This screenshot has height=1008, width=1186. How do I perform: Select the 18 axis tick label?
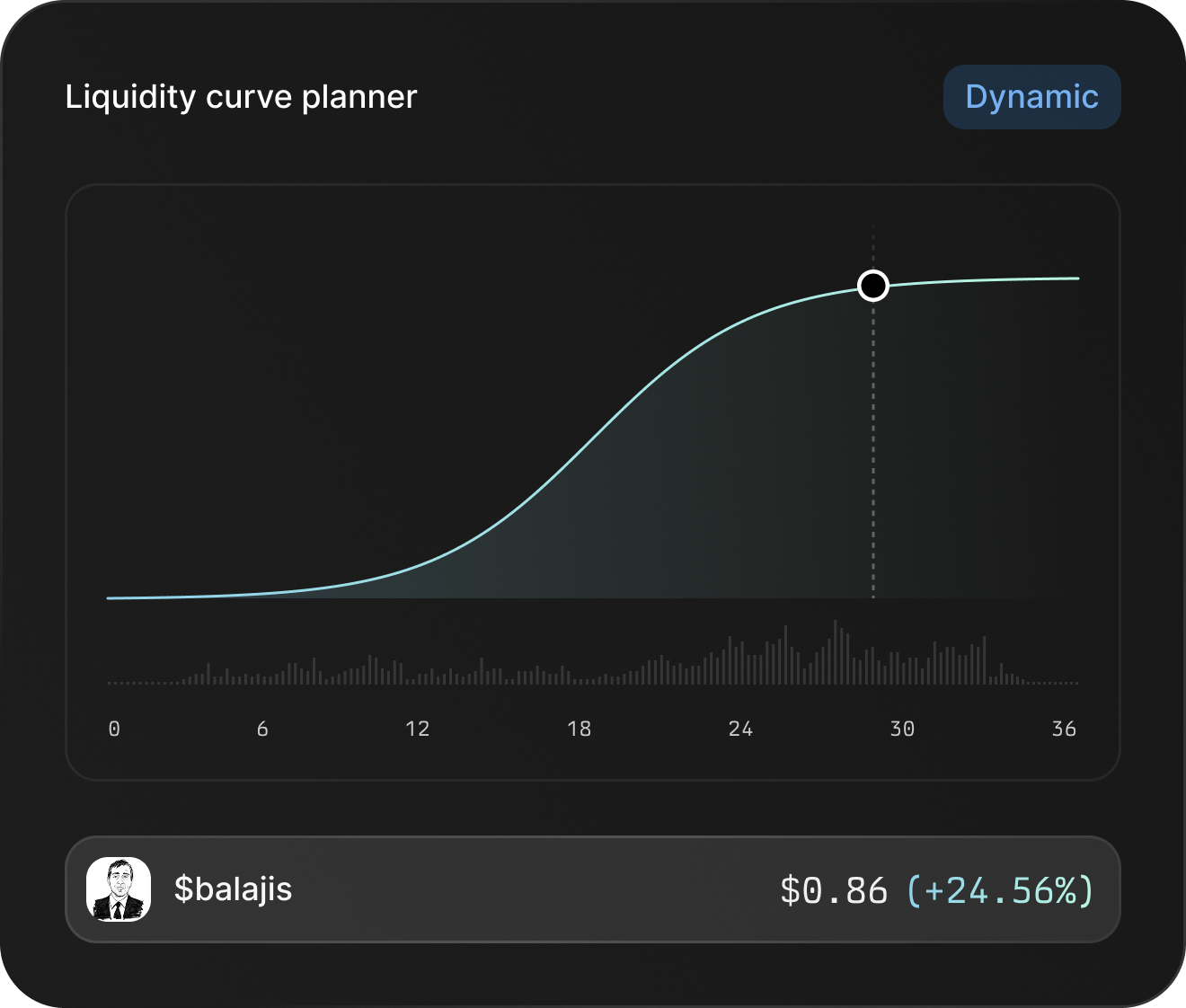tap(580, 729)
